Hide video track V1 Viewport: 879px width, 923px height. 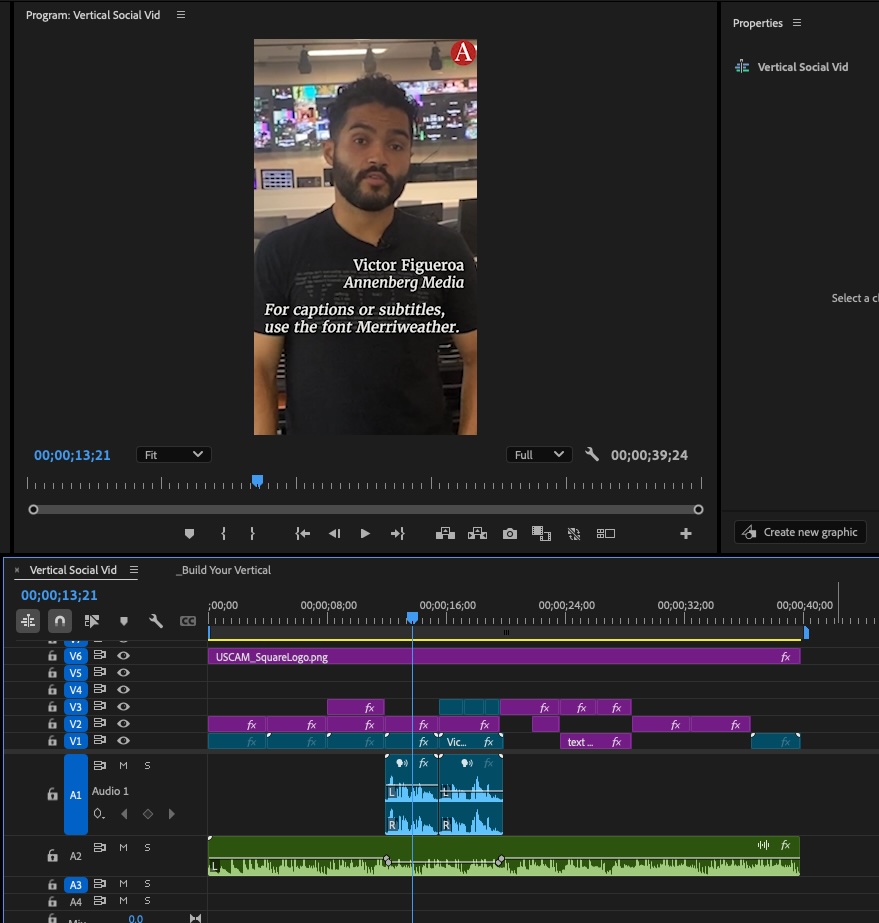click(x=123, y=741)
